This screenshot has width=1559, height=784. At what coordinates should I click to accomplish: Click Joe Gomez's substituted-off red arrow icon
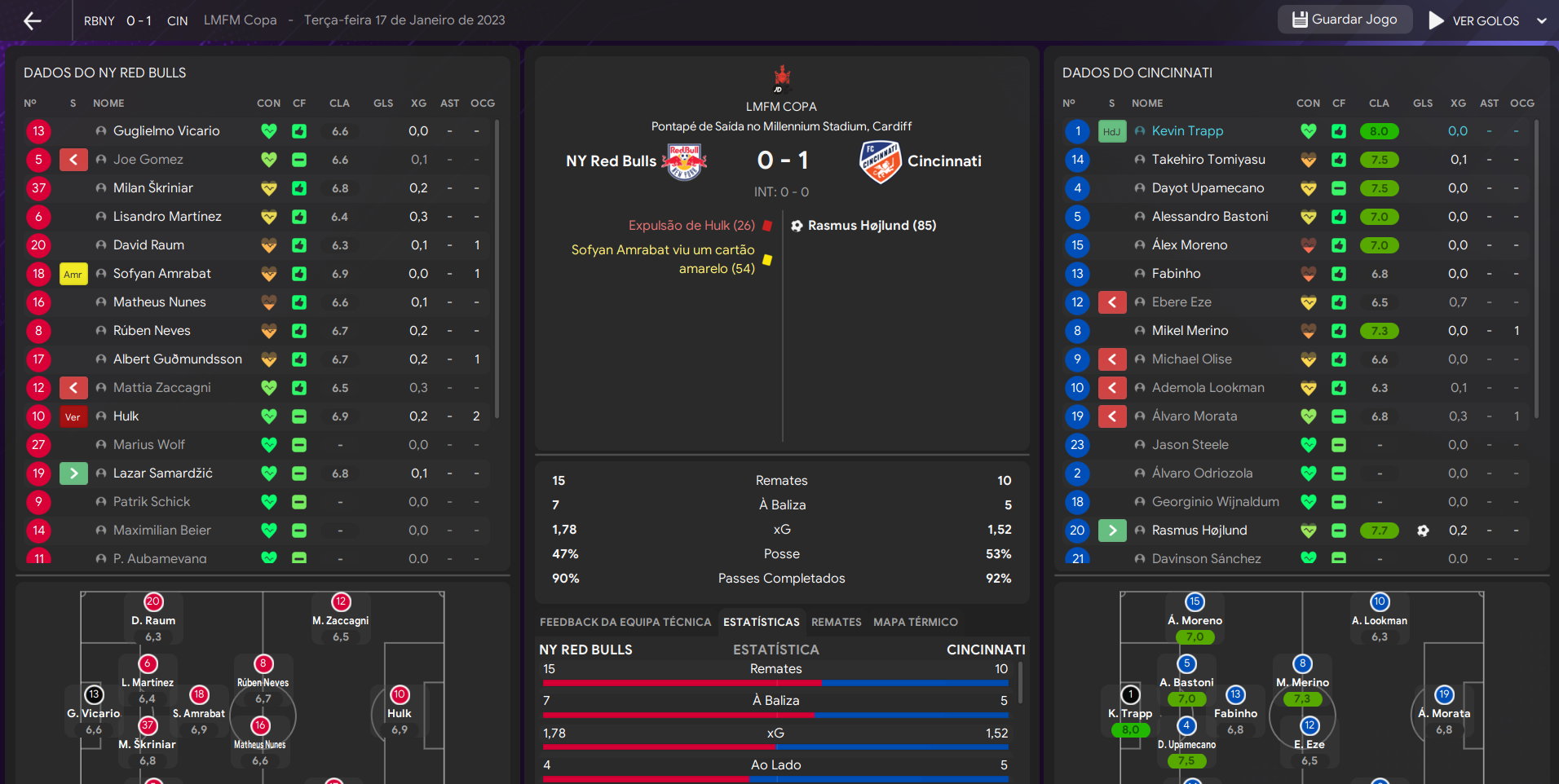[73, 160]
